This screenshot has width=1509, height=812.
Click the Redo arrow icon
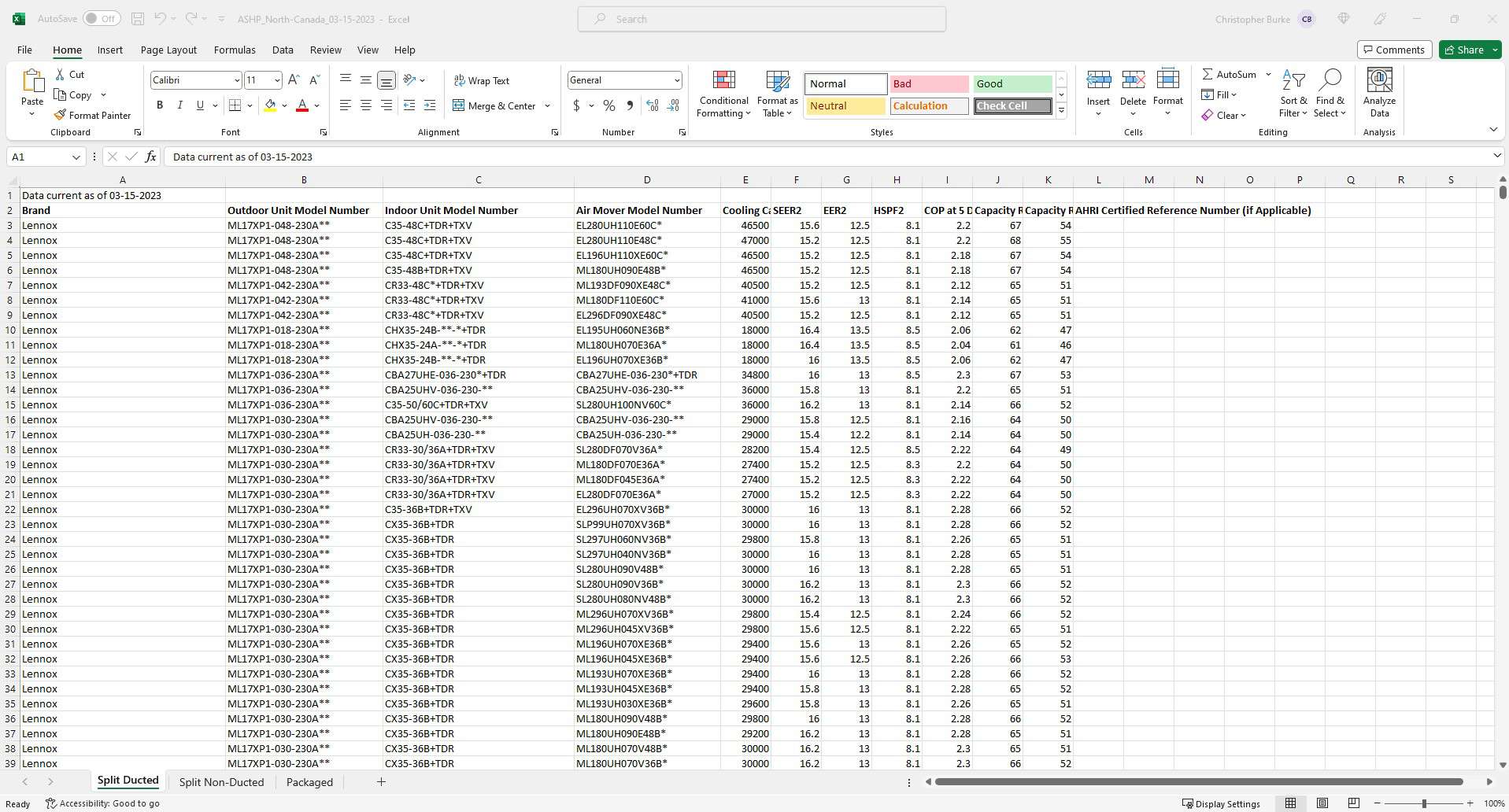(x=191, y=19)
